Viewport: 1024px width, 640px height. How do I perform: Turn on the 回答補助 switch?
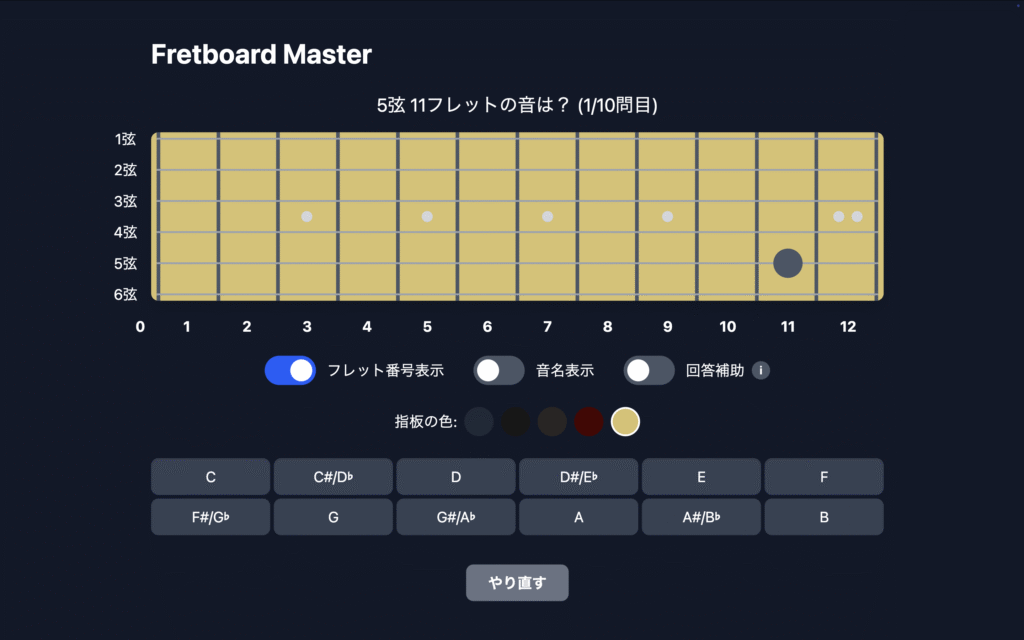[649, 370]
